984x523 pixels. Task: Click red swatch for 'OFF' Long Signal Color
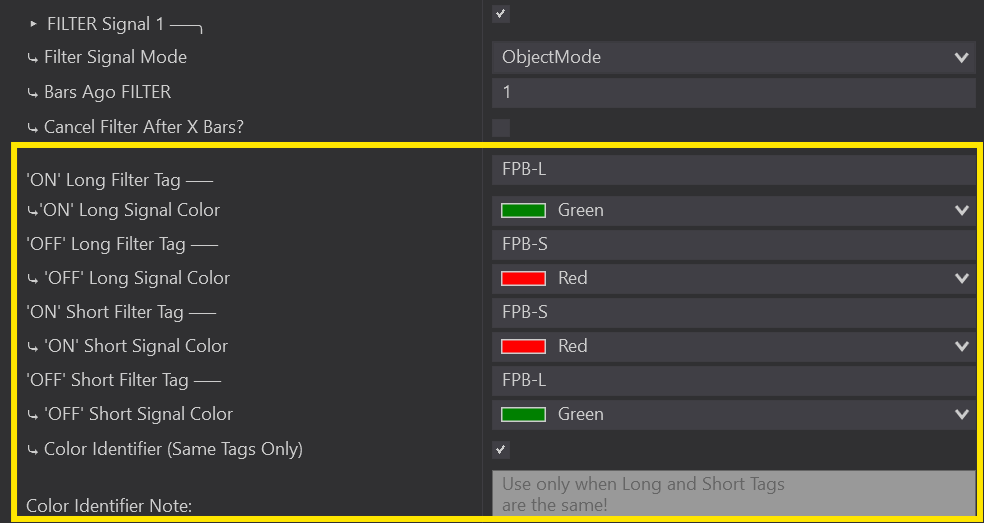point(523,279)
